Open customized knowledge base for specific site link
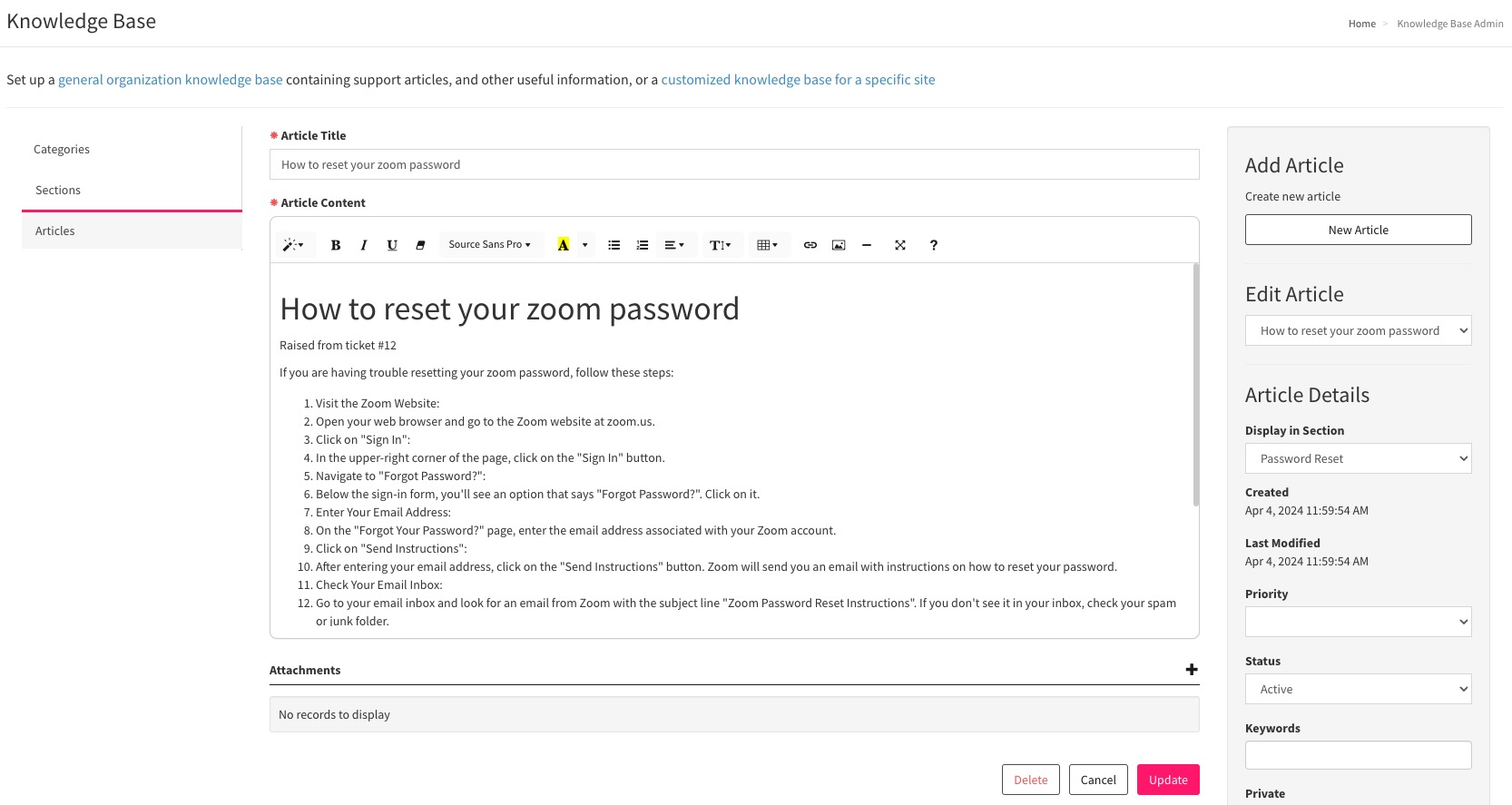This screenshot has width=1512, height=805. click(x=798, y=80)
